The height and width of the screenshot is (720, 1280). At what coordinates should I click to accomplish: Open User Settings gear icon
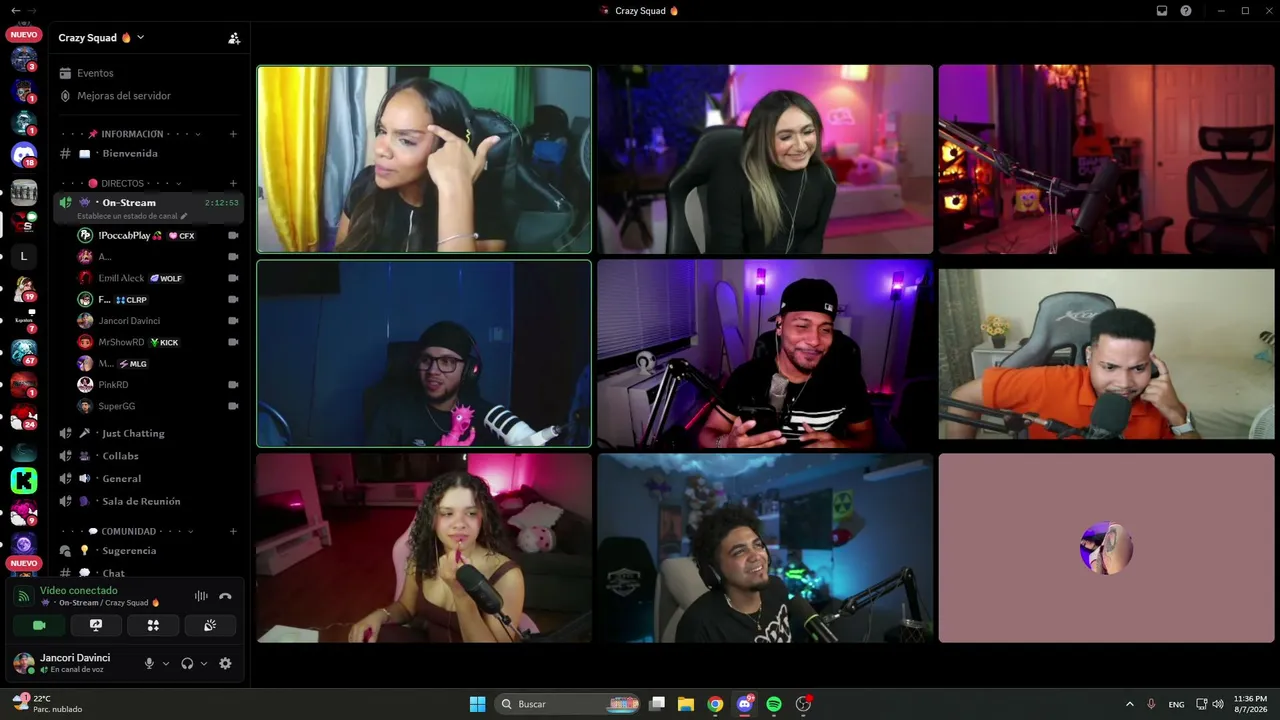click(x=225, y=663)
